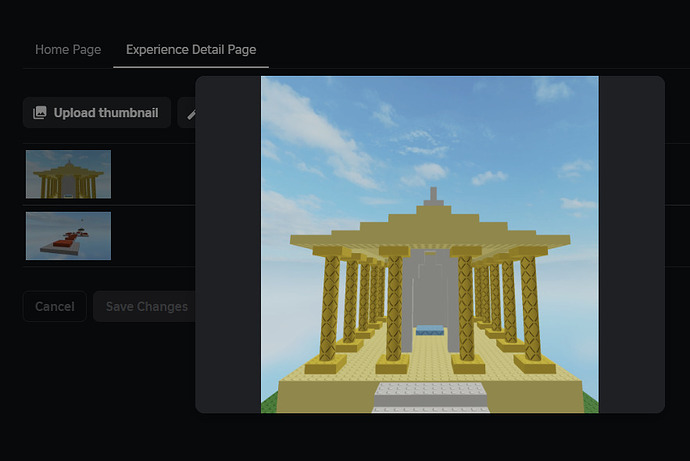Click the Upload thumbnail button
The height and width of the screenshot is (461, 690).
point(97,113)
